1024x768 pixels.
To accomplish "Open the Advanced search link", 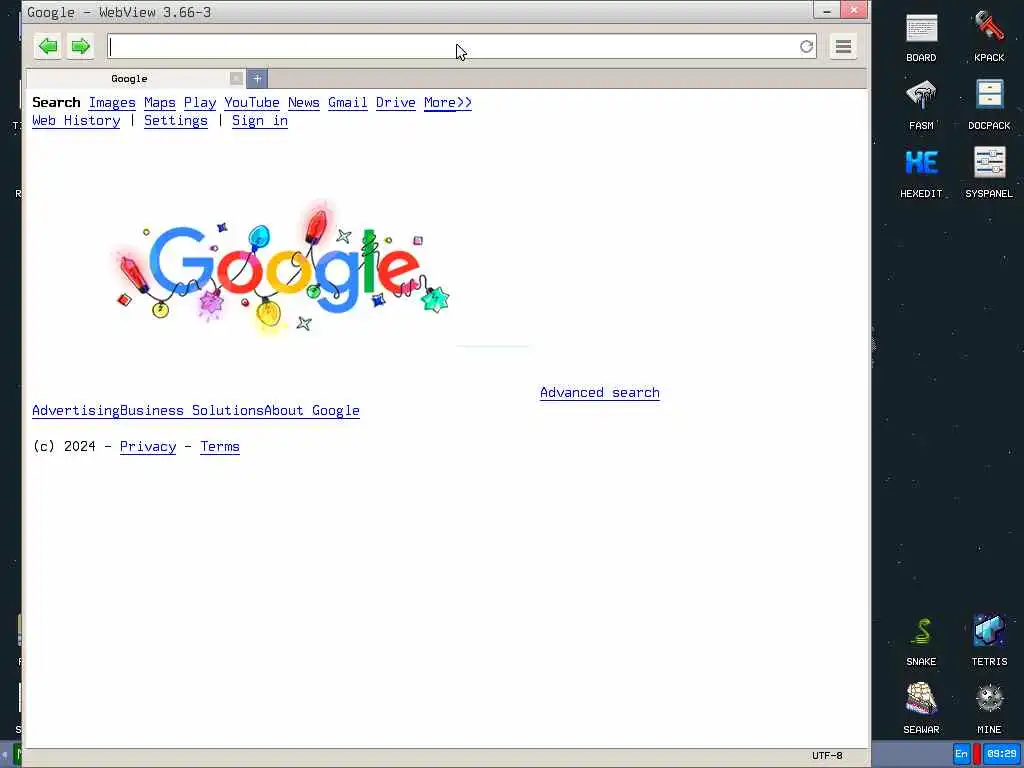I will point(600,392).
